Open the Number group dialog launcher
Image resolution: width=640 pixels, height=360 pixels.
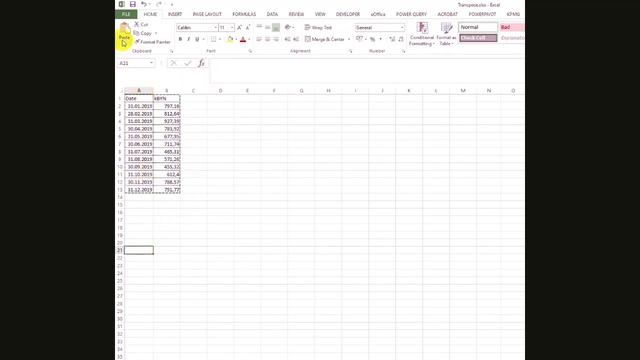(403, 51)
